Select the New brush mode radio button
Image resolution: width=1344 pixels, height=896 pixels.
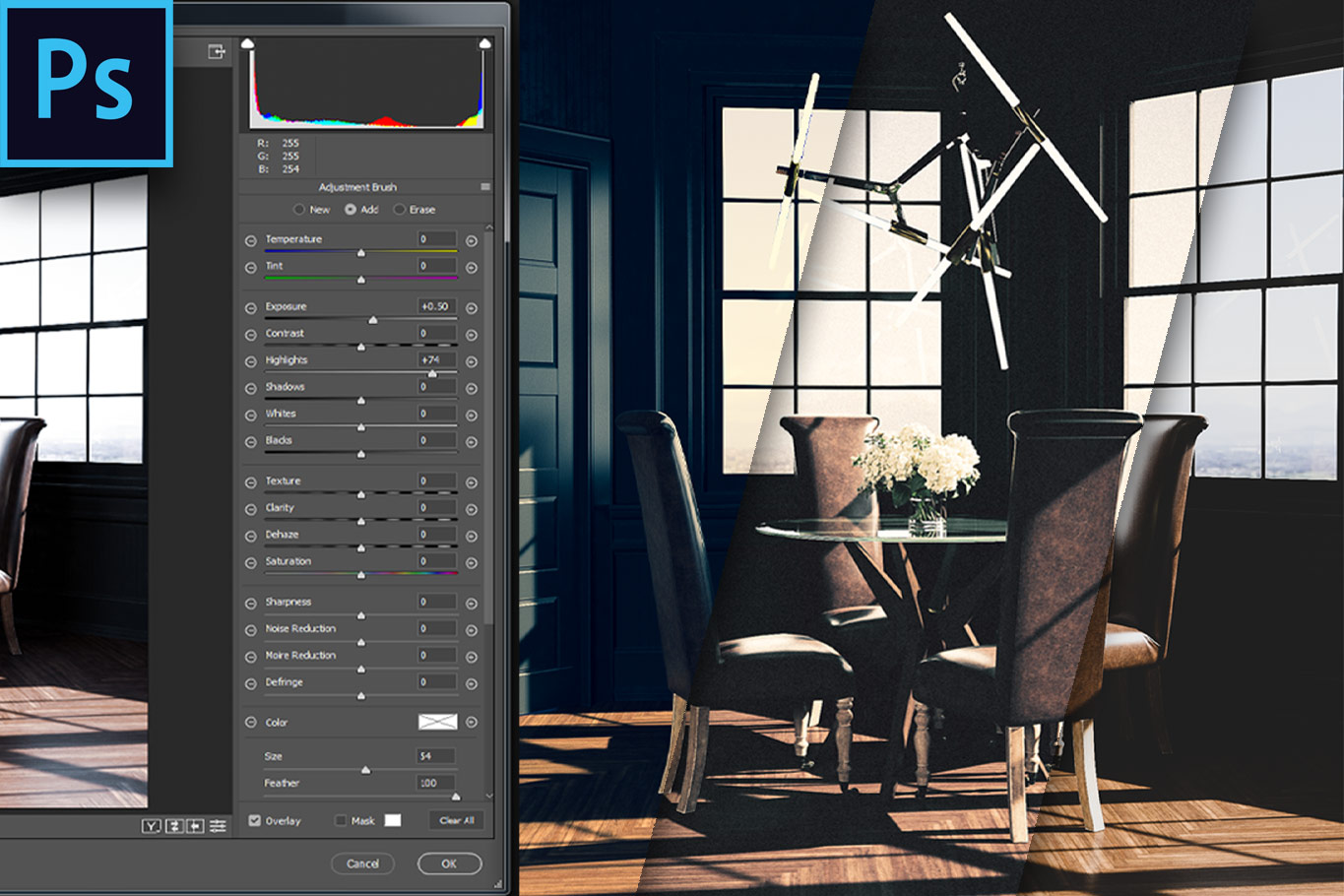pos(299,209)
